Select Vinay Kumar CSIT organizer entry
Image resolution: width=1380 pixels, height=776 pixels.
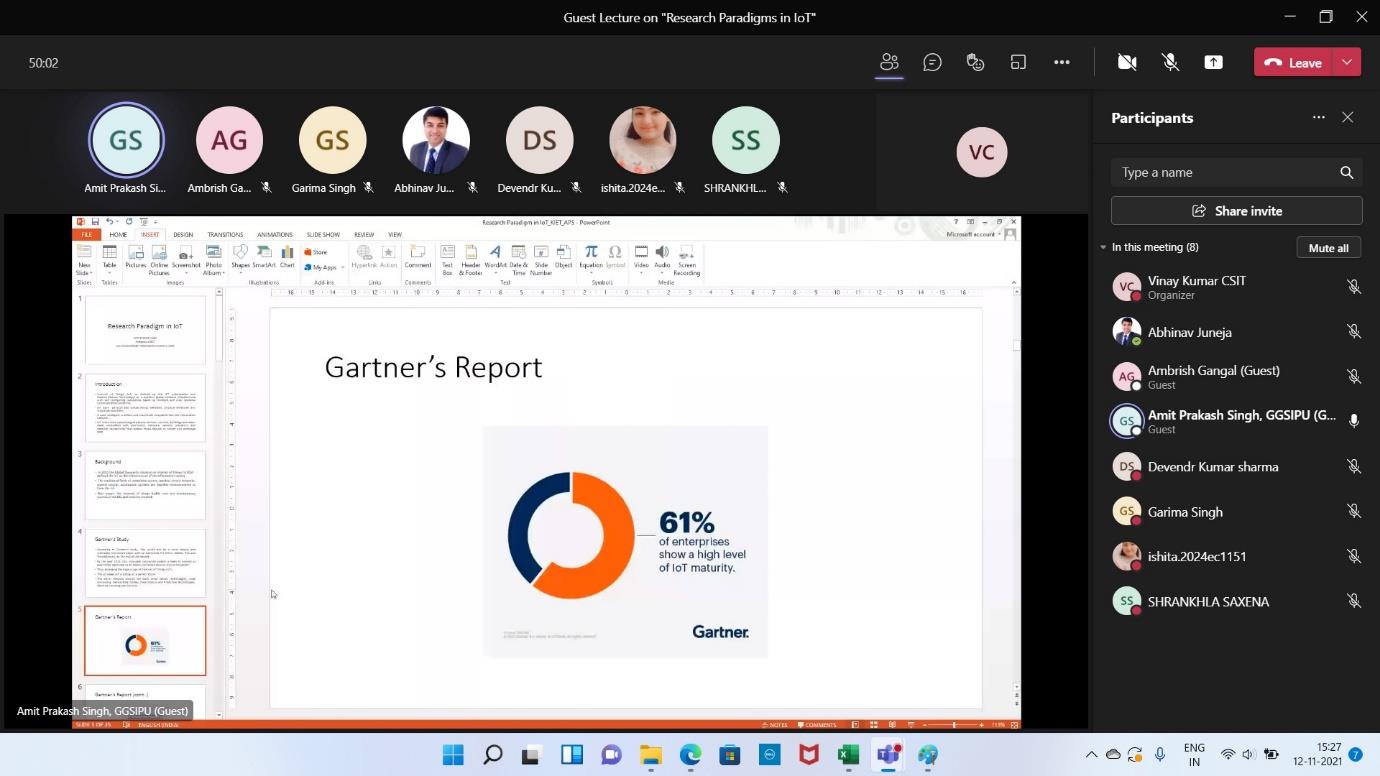(x=1196, y=287)
